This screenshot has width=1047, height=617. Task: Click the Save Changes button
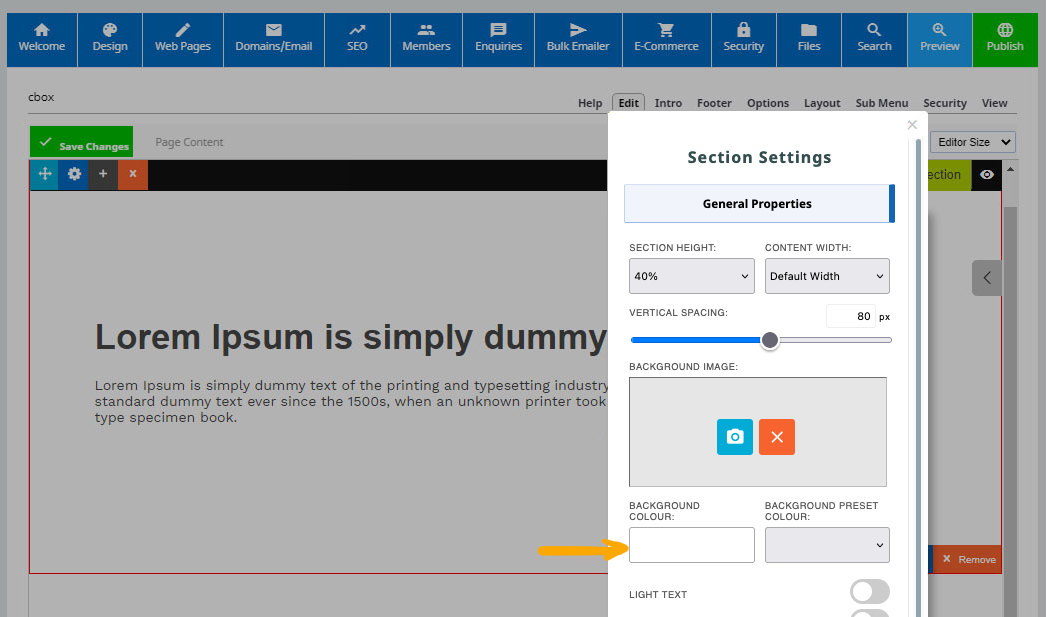(82, 144)
